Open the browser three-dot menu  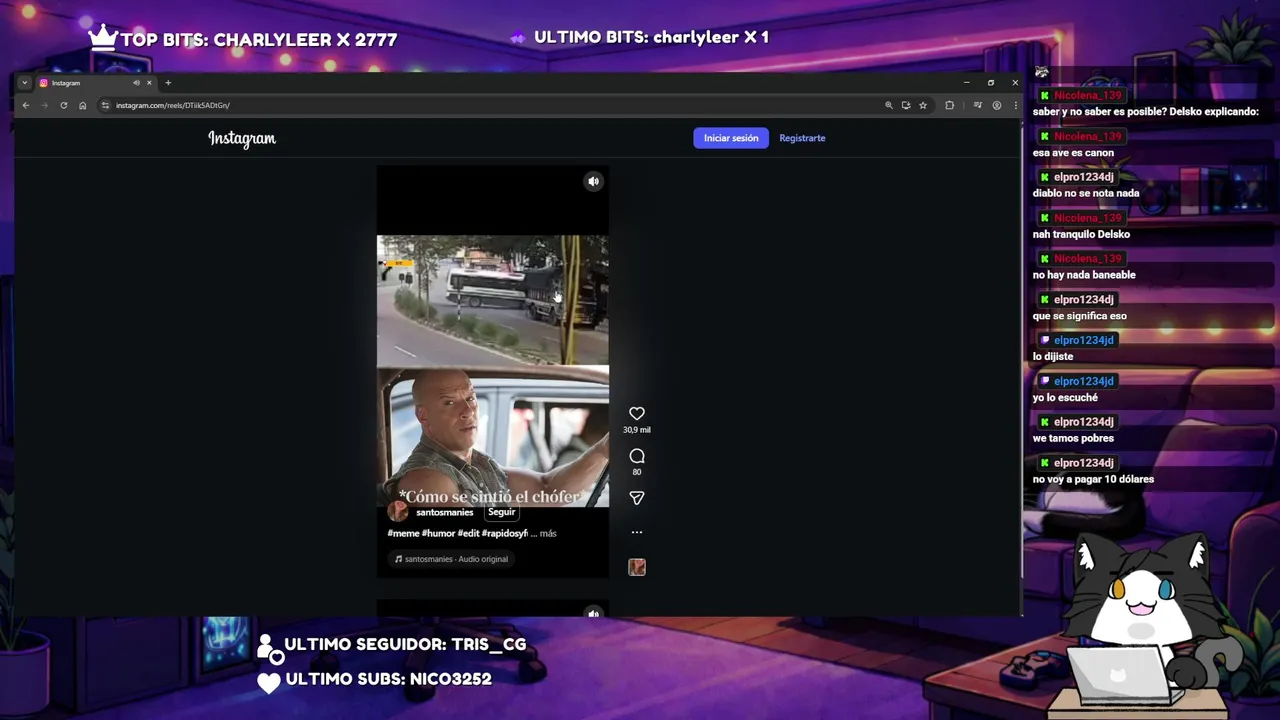click(x=1015, y=105)
